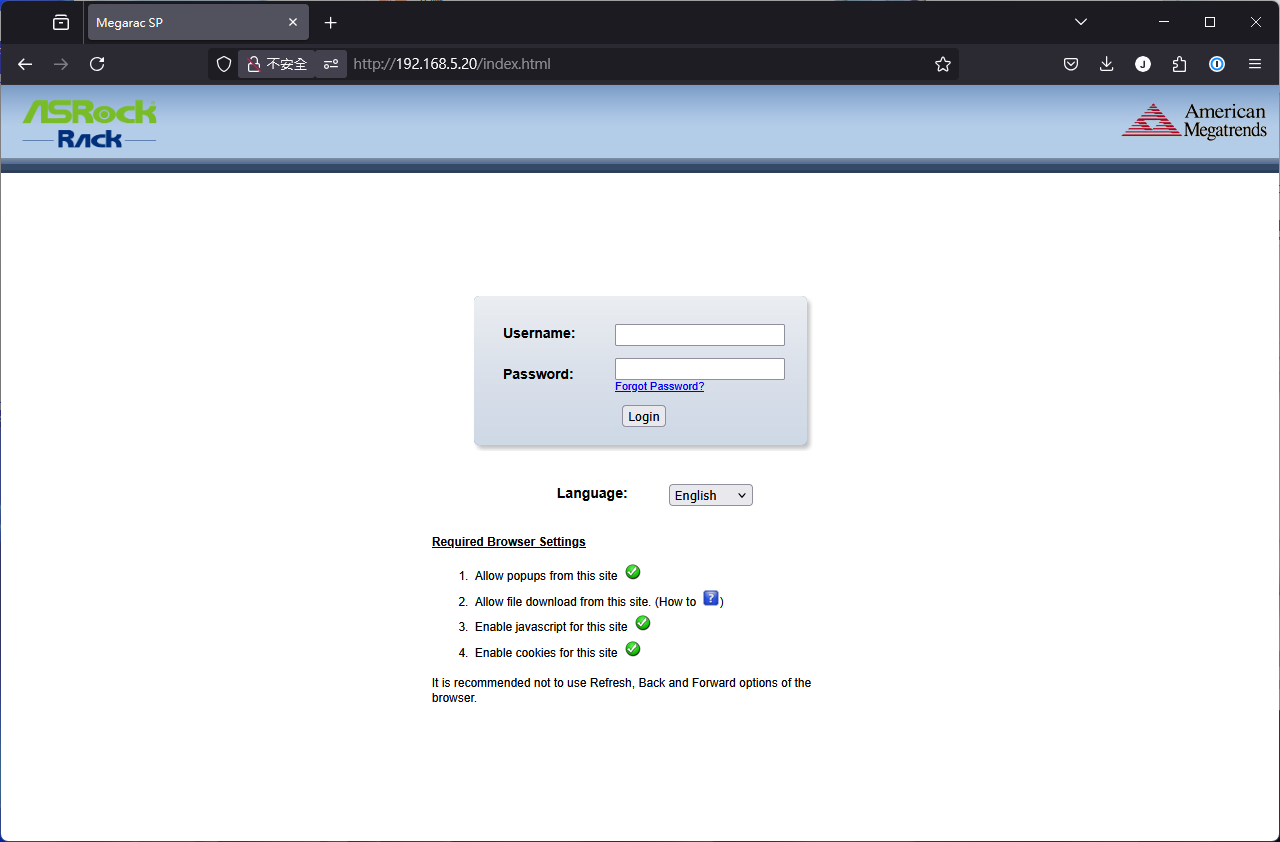Maximize the browser window
Screen dimensions: 1280x842
coord(1210,22)
